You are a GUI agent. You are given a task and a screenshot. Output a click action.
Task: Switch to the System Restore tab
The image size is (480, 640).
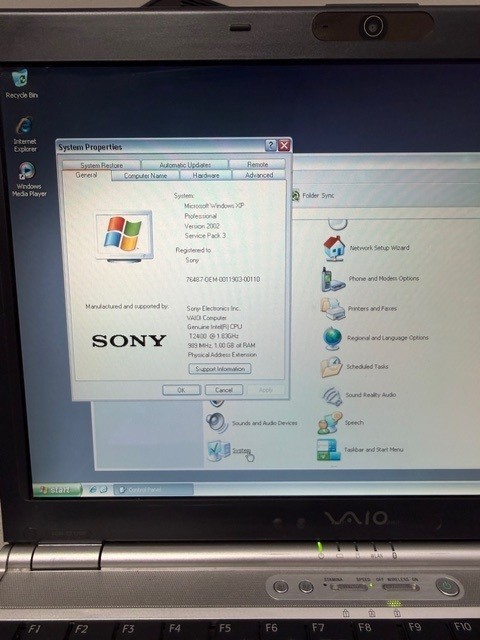(101, 165)
